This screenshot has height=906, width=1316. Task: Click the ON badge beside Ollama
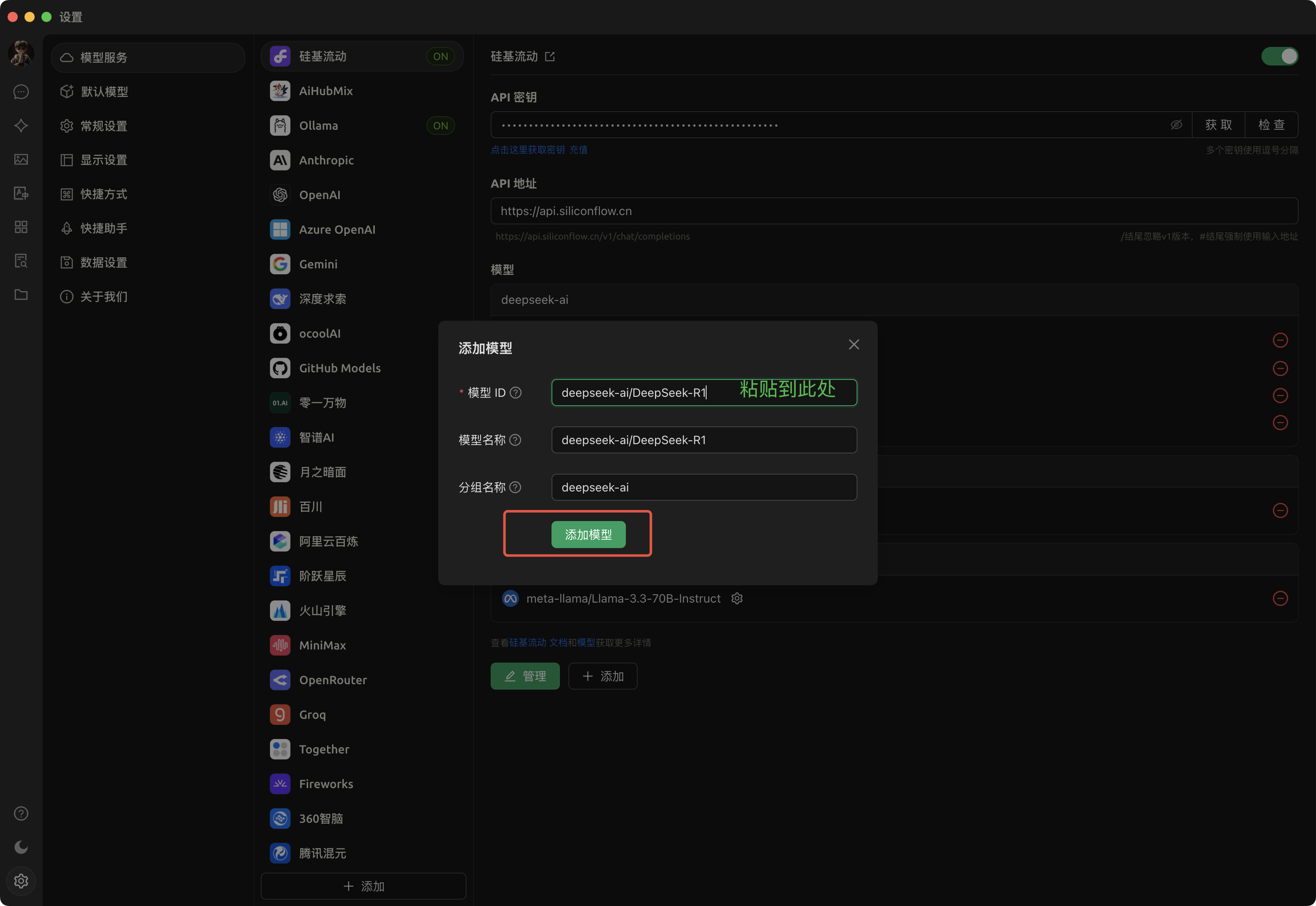pos(440,126)
